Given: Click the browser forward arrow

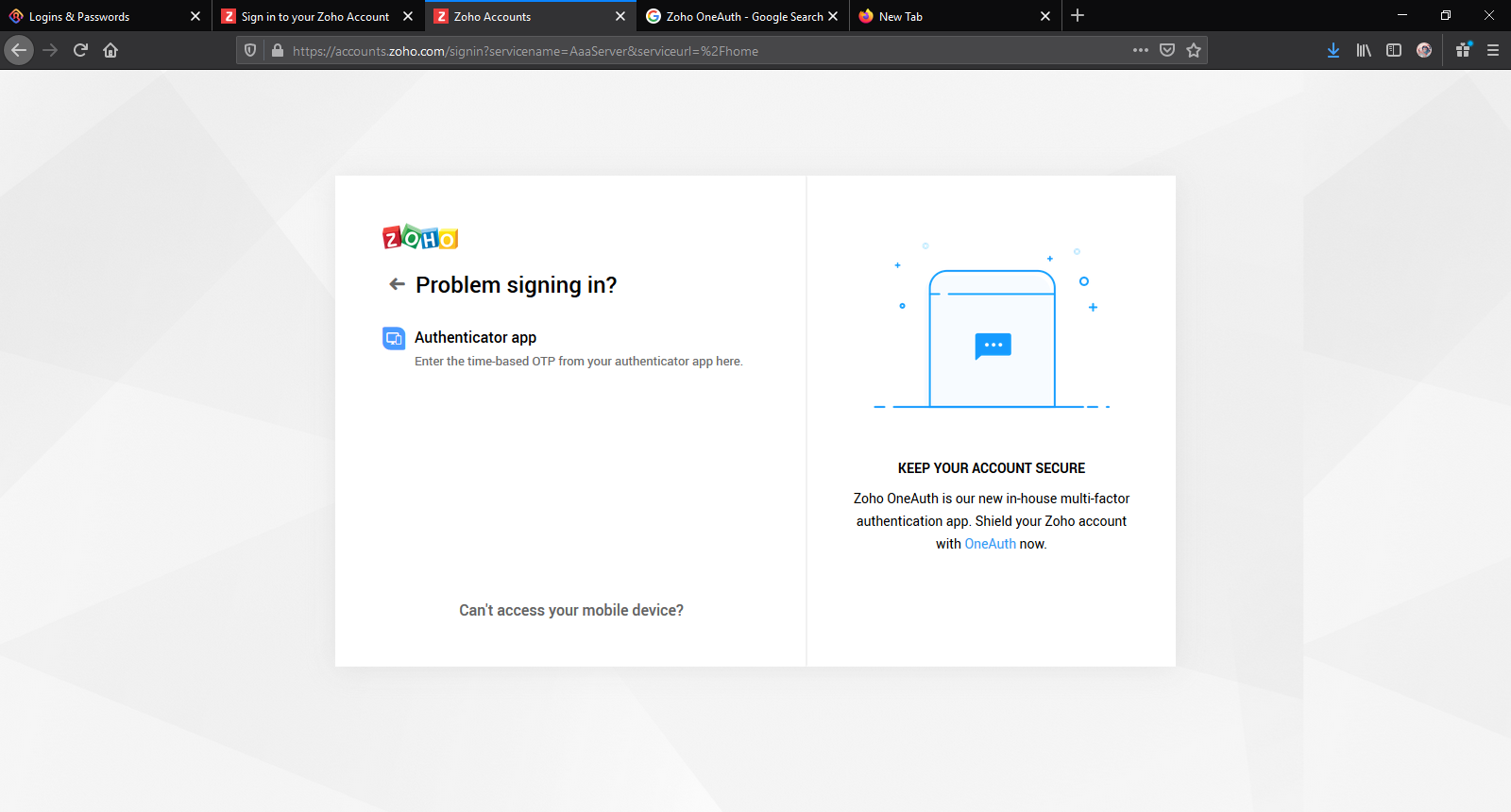Looking at the screenshot, I should 51,50.
